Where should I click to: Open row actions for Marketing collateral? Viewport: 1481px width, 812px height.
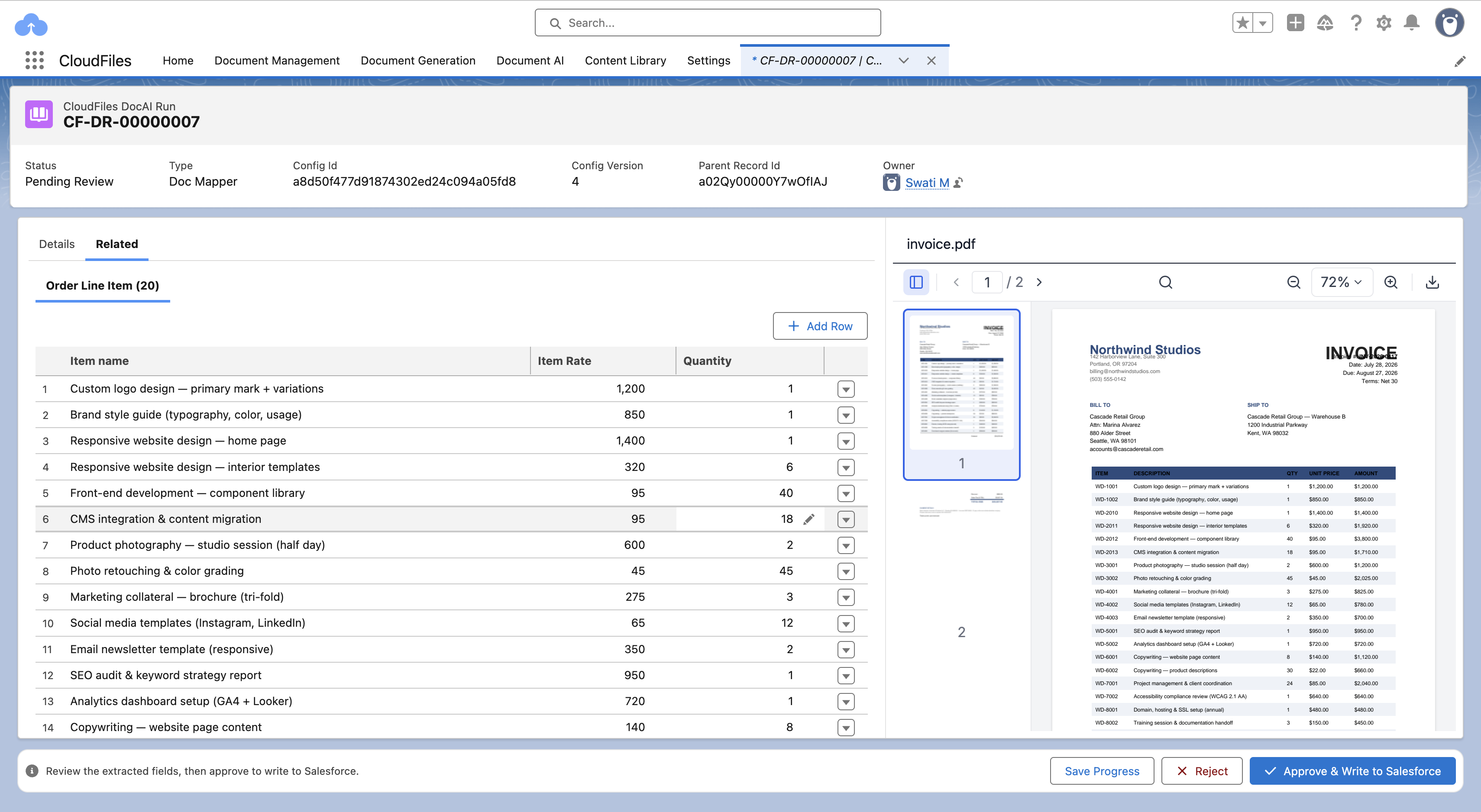click(x=846, y=597)
